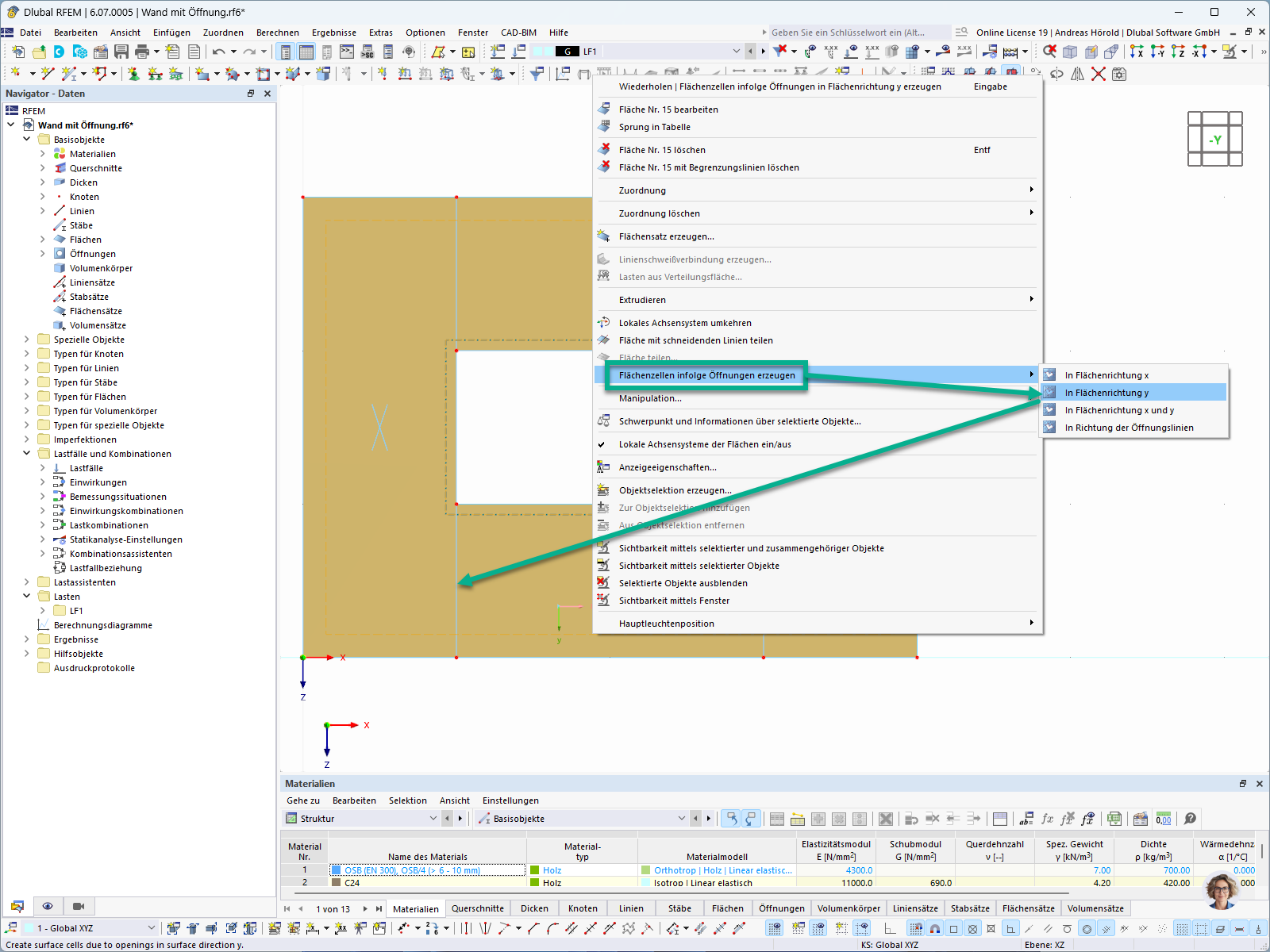Click the OSB material color swatch
The height and width of the screenshot is (952, 1270).
[x=337, y=870]
